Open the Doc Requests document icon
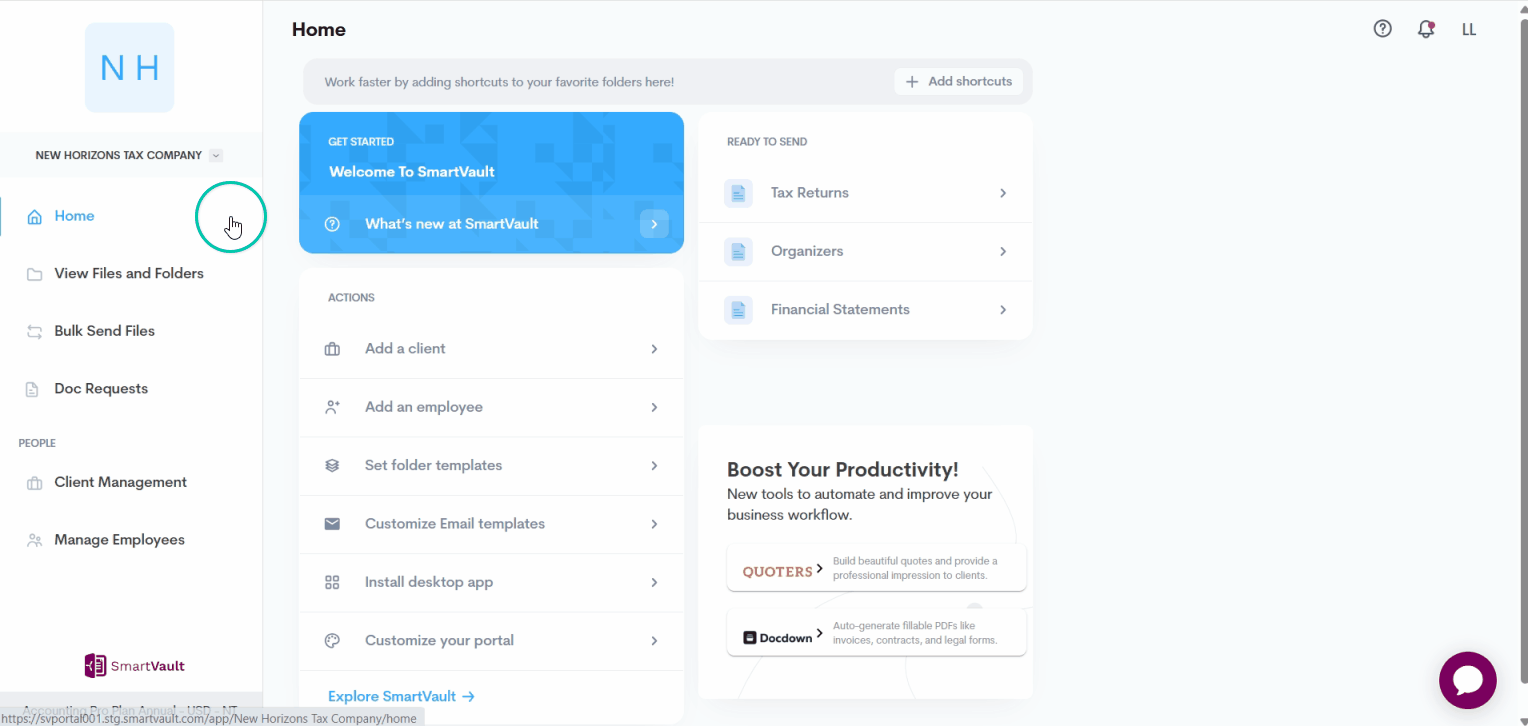The height and width of the screenshot is (726, 1528). coord(32,388)
